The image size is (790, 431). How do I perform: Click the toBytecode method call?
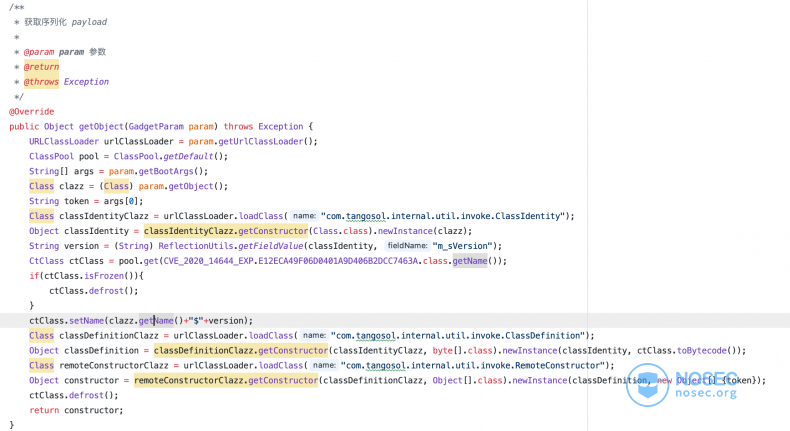tap(702, 350)
